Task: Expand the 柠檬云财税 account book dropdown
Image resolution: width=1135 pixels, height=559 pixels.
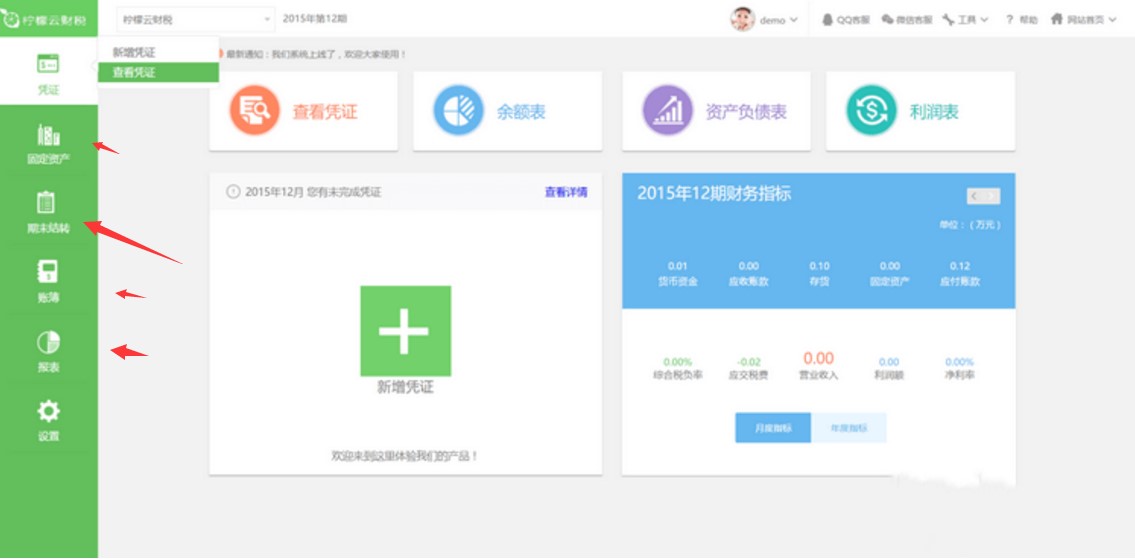Action: click(195, 19)
